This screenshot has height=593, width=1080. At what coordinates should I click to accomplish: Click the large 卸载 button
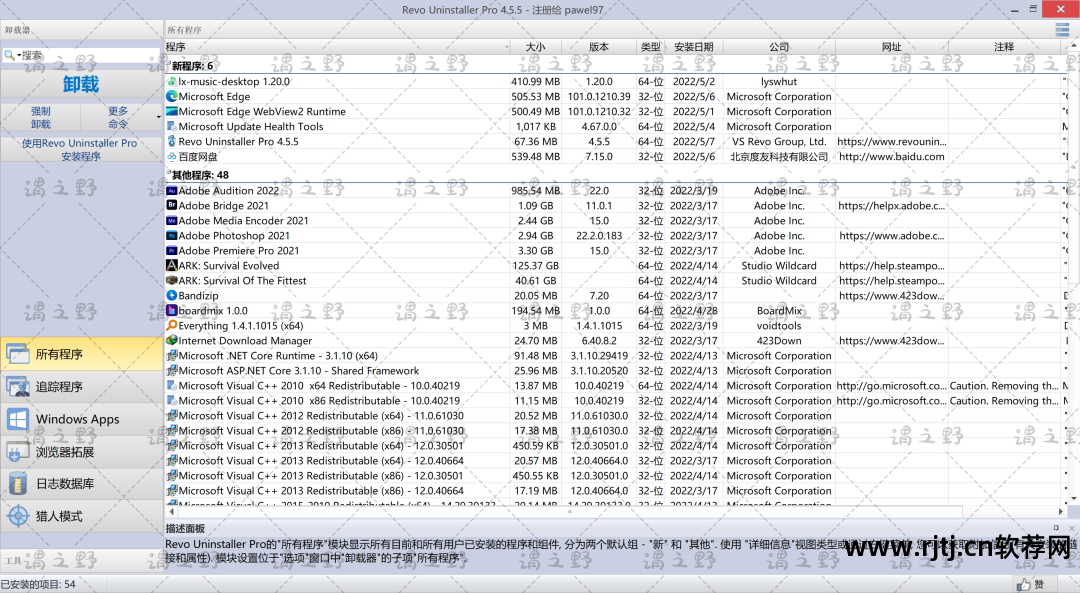click(81, 84)
